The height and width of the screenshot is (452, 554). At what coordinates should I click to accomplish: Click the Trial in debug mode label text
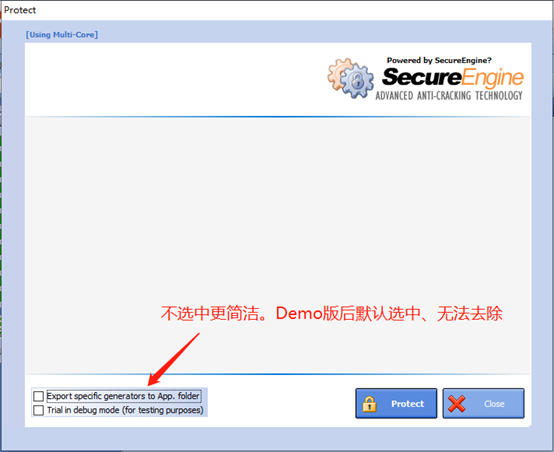[x=125, y=410]
